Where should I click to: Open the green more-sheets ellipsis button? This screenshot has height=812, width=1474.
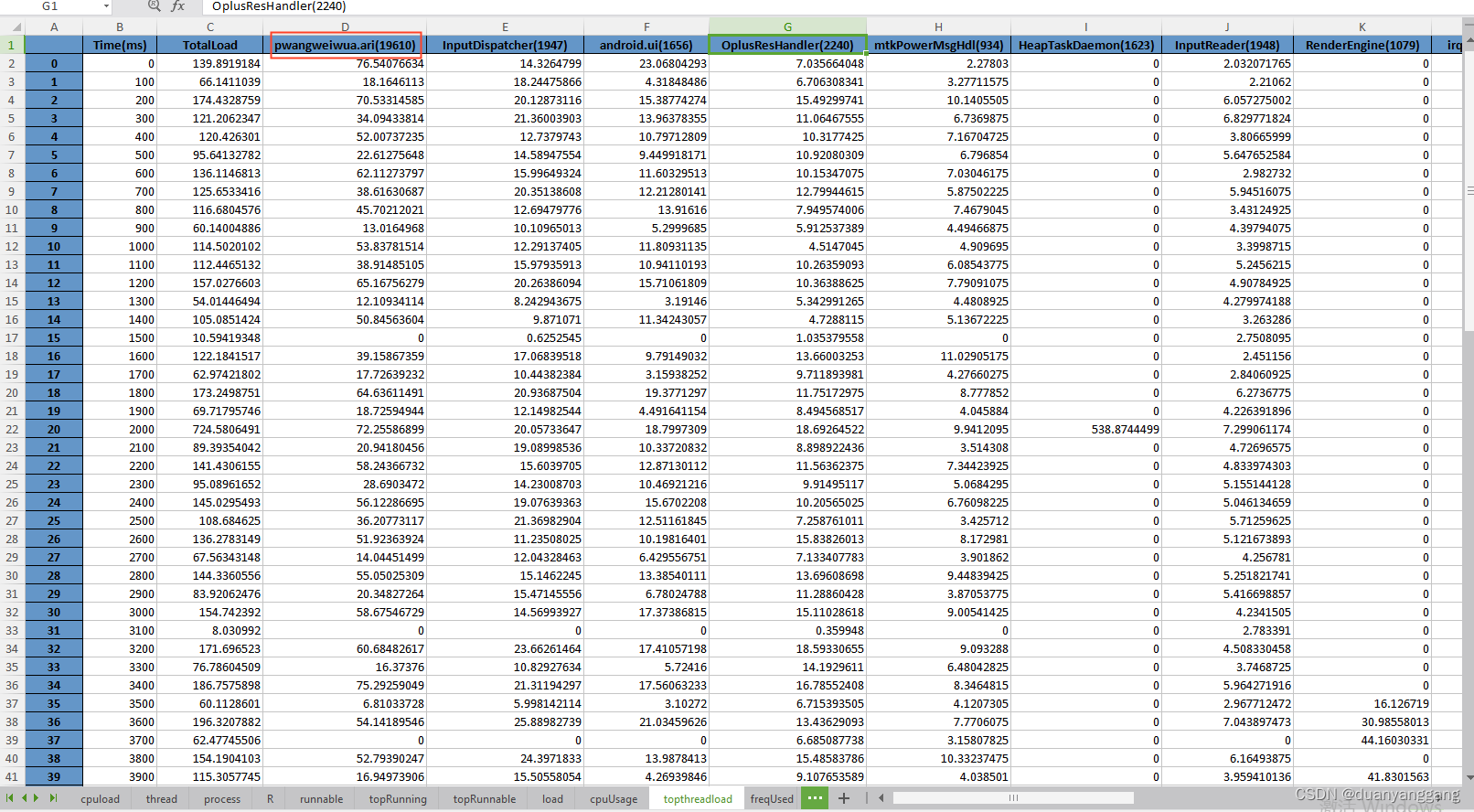pos(815,798)
